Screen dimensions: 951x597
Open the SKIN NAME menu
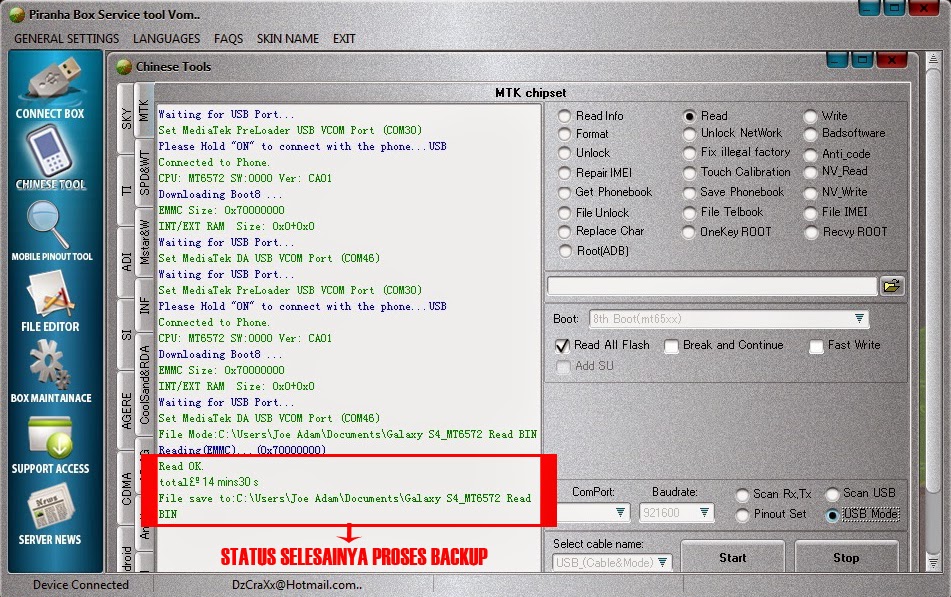[x=287, y=38]
